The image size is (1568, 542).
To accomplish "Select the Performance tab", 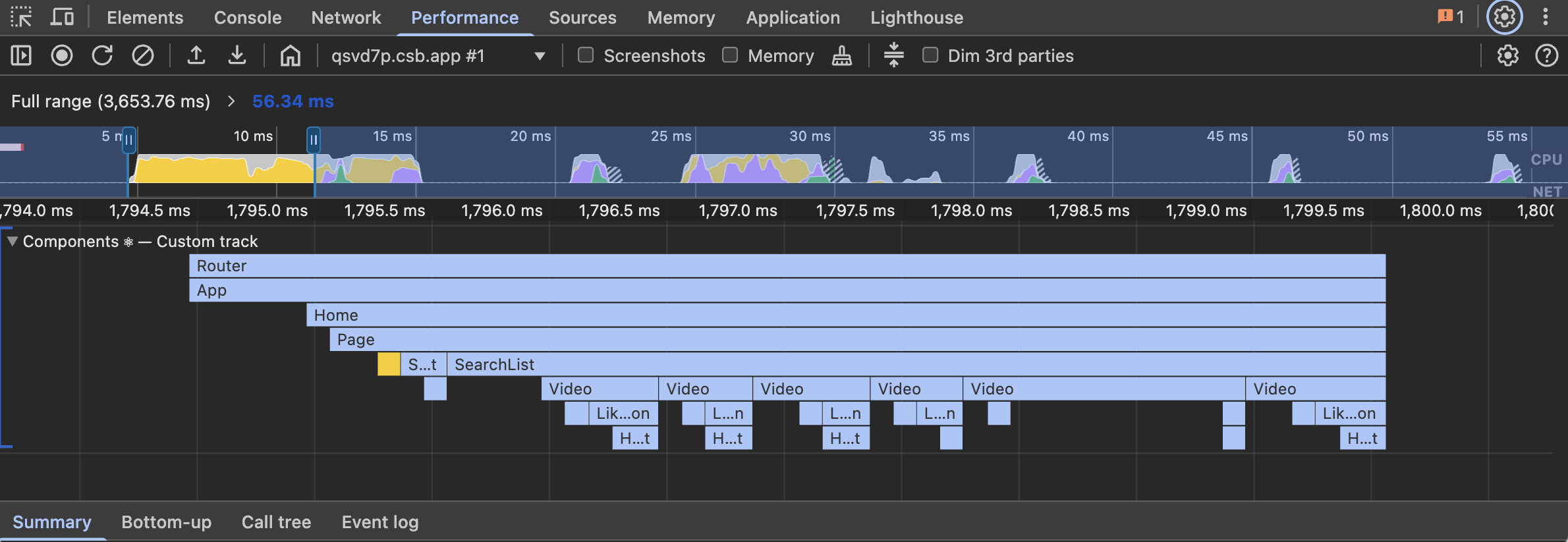I will pos(464,17).
